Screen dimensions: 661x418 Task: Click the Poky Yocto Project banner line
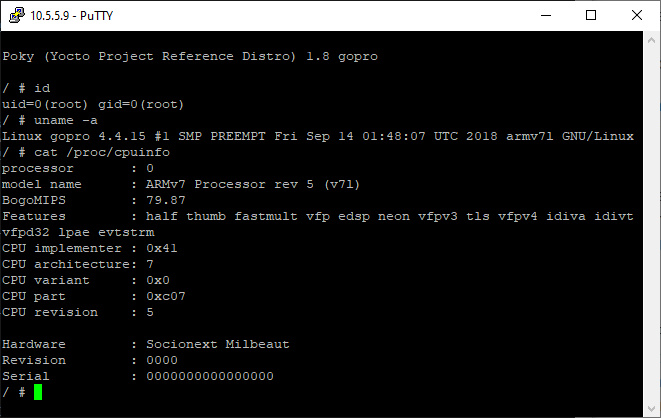tap(190, 56)
